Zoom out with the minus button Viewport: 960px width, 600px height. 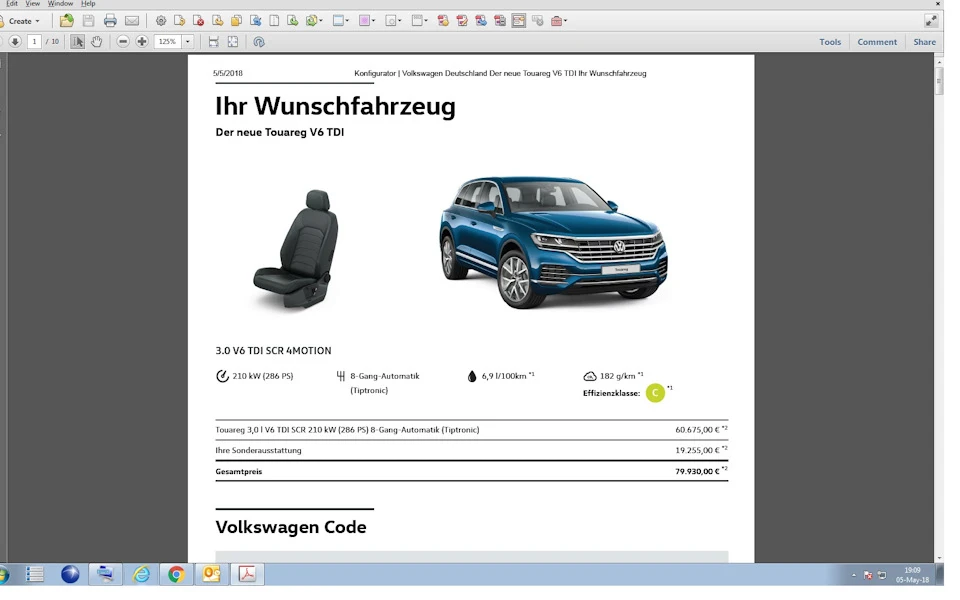click(123, 42)
